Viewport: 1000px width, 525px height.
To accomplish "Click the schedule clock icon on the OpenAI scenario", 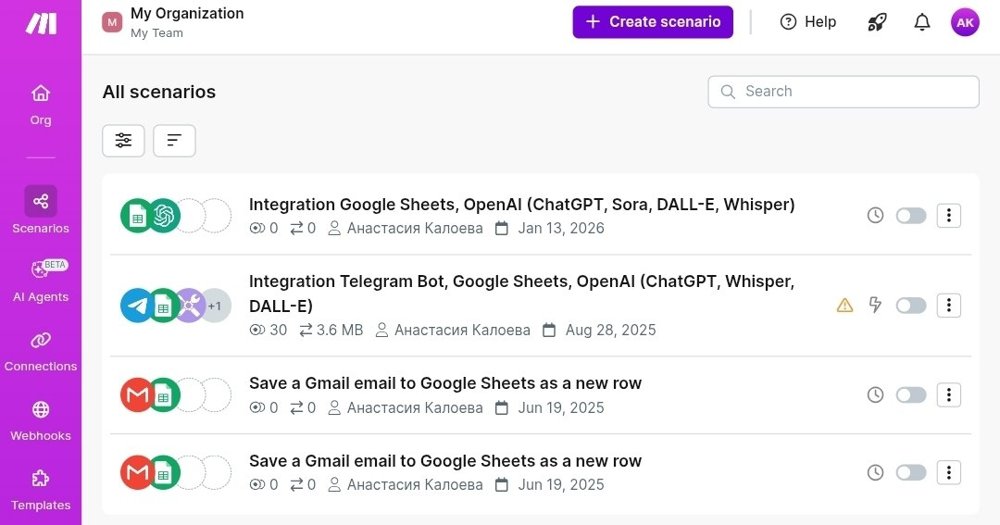I will coord(875,215).
